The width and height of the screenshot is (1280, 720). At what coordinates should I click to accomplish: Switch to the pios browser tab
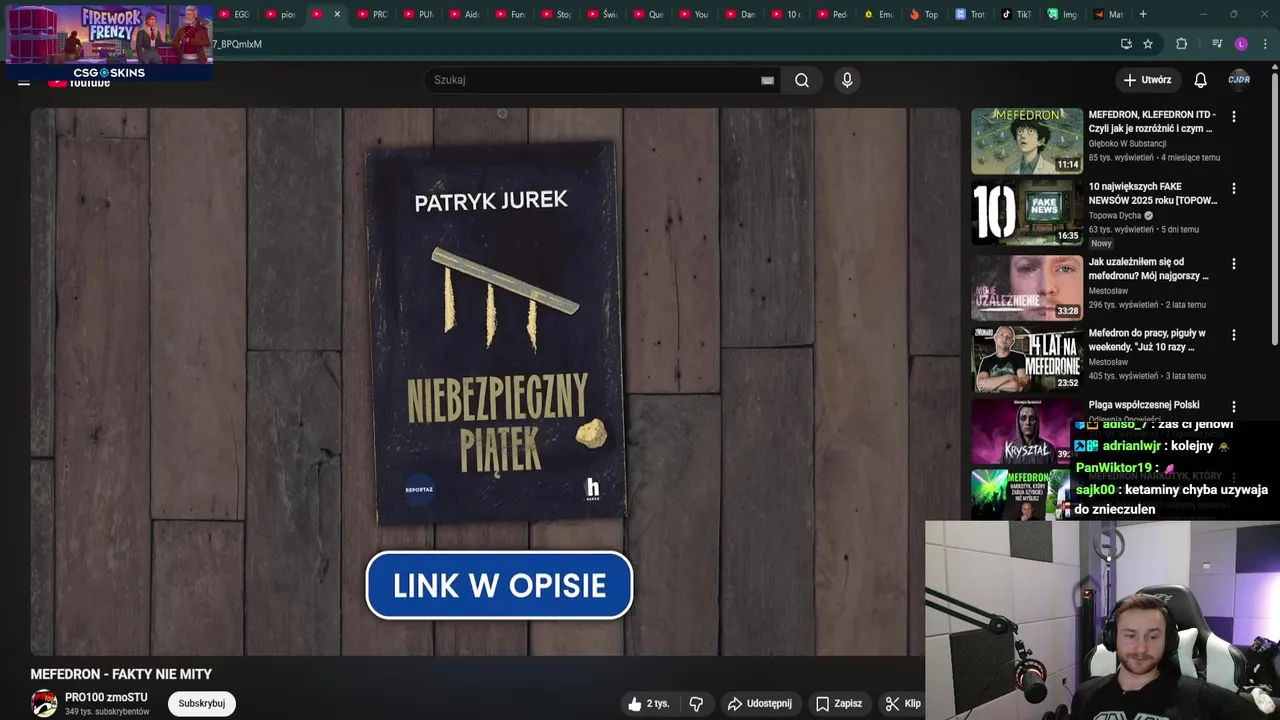click(280, 14)
